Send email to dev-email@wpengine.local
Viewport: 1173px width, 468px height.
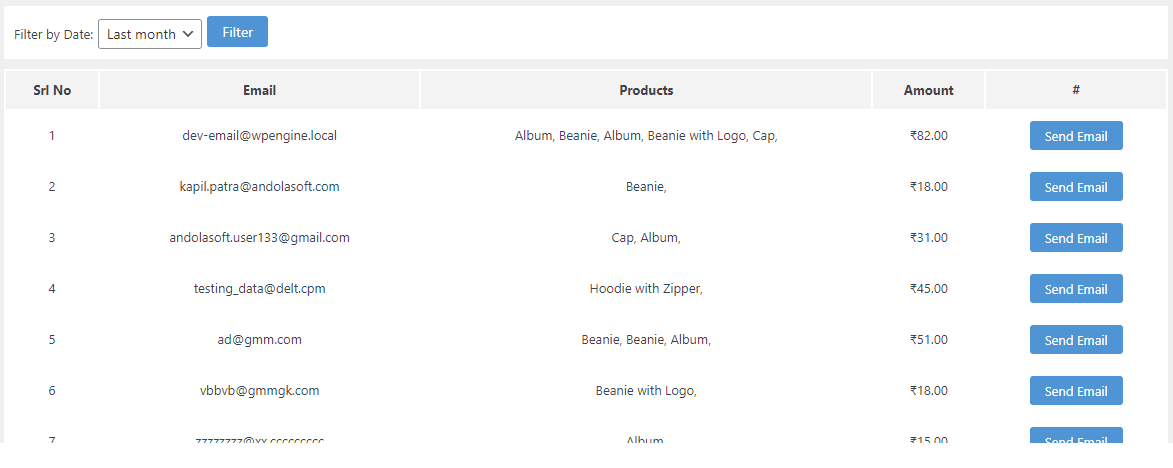pos(1076,136)
